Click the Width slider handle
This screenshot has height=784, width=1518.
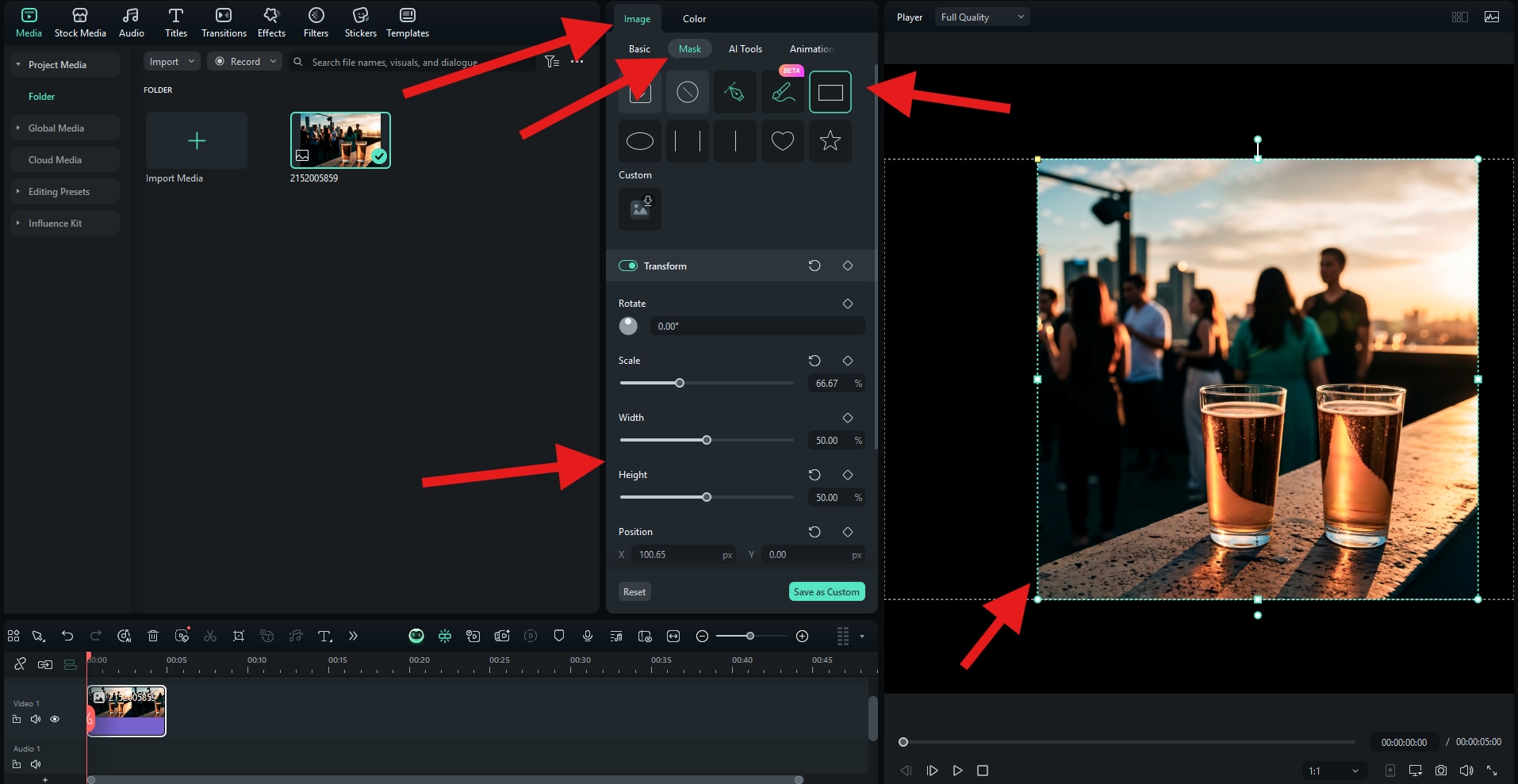707,440
